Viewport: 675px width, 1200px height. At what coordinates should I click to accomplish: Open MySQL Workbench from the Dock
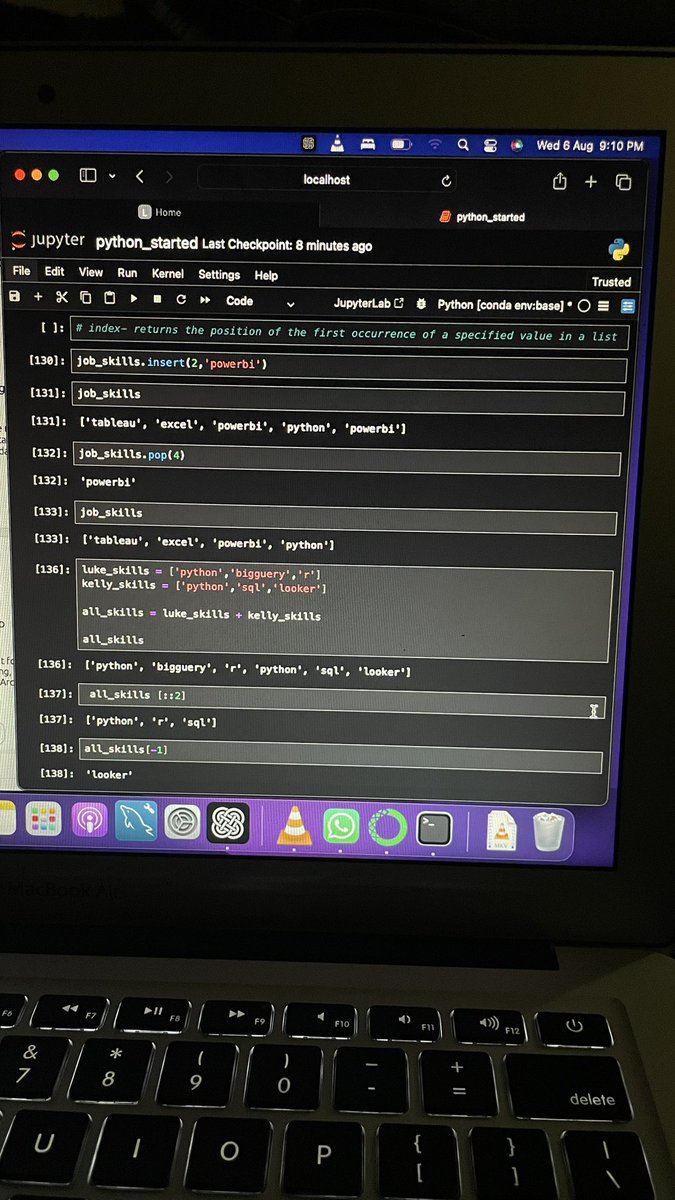[x=135, y=822]
